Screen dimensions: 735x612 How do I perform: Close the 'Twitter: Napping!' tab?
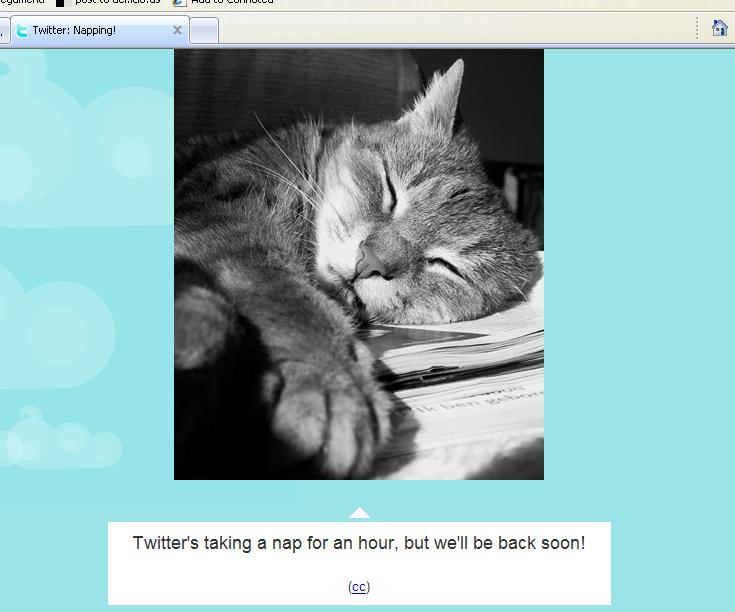point(177,30)
